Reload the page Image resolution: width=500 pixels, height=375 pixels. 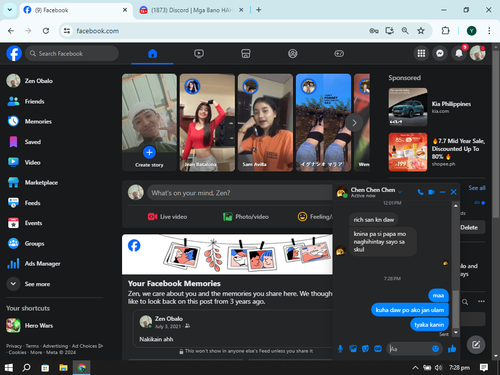coord(46,31)
